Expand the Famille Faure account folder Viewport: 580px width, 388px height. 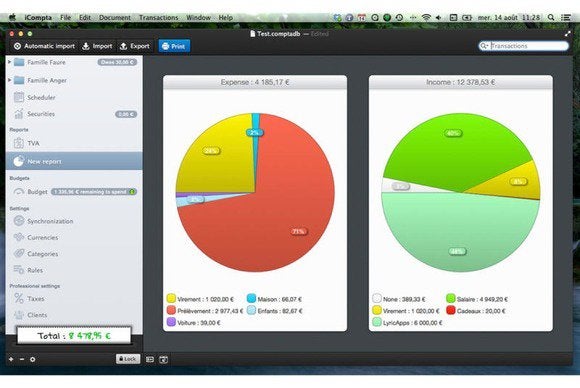click(x=10, y=62)
